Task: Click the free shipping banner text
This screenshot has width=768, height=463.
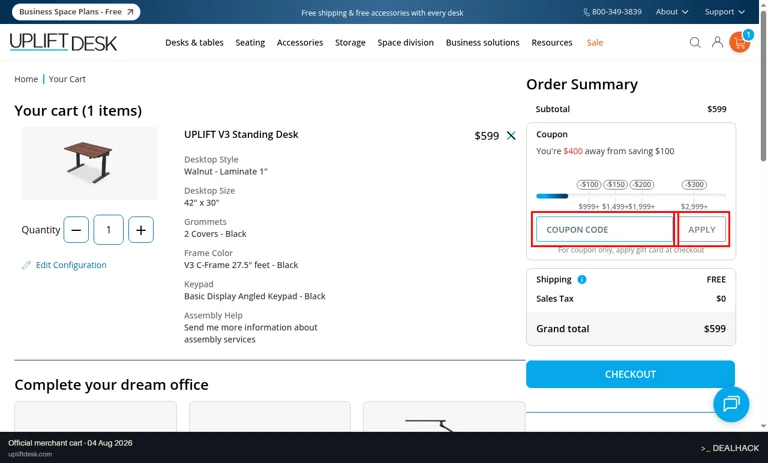Action: pos(382,13)
